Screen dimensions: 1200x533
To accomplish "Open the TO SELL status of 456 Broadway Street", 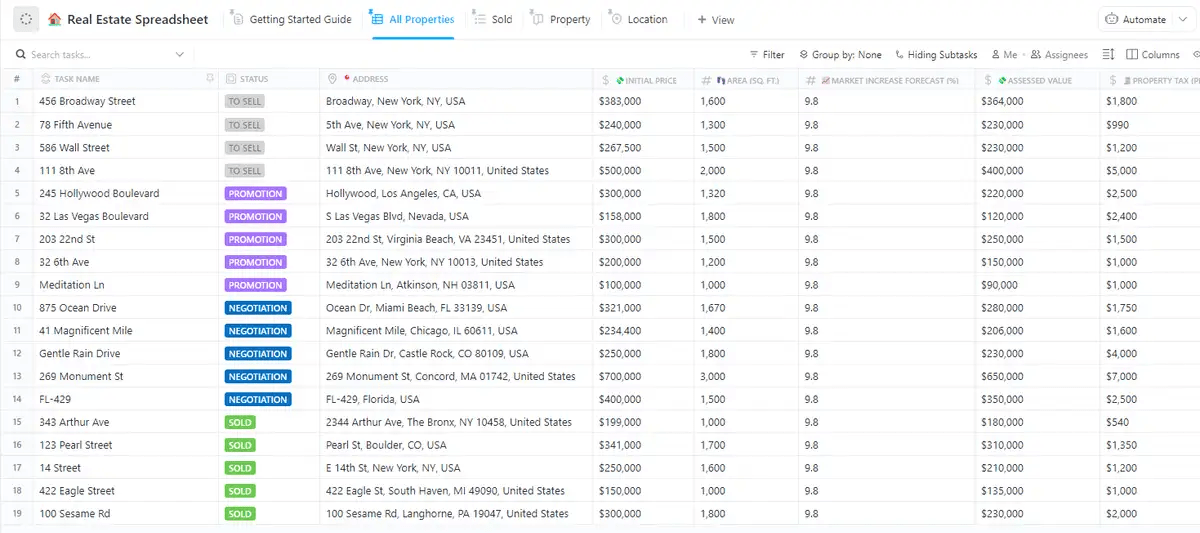I will click(x=244, y=102).
